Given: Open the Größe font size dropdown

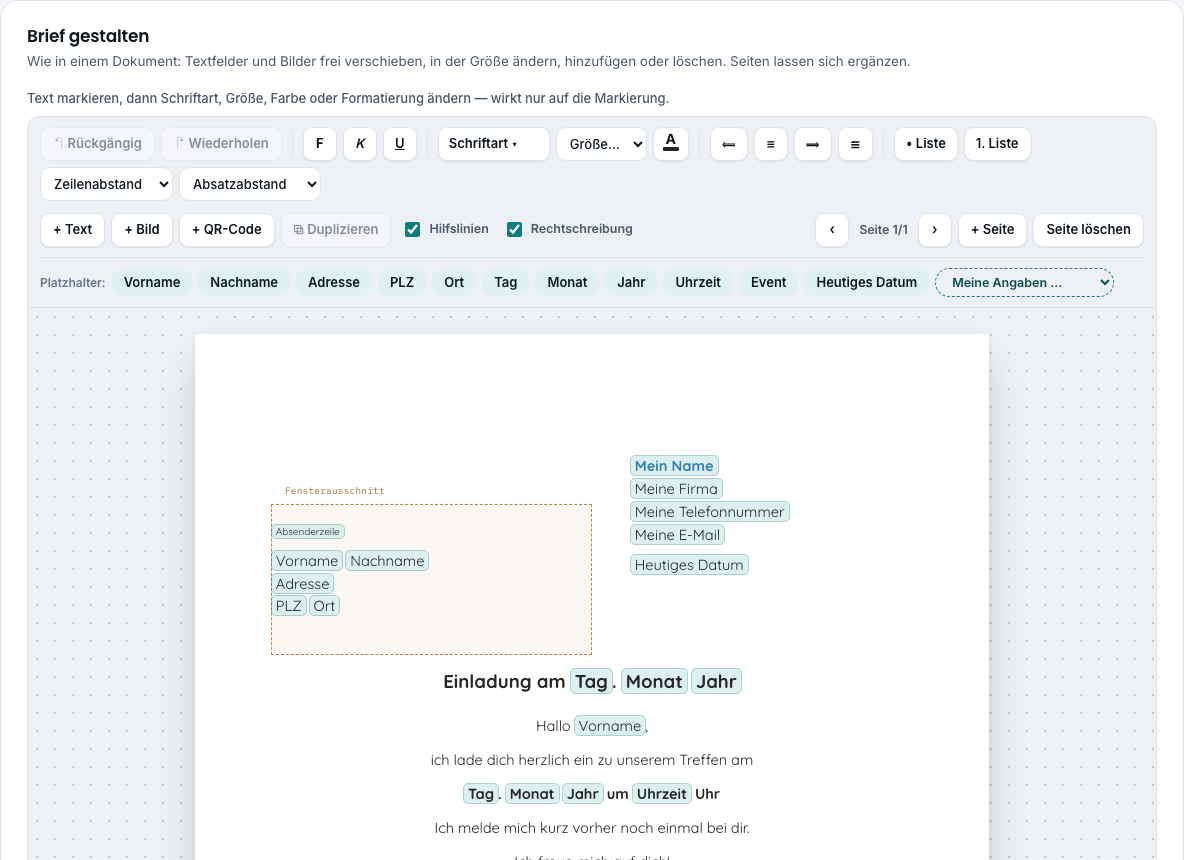Looking at the screenshot, I should click(x=601, y=143).
